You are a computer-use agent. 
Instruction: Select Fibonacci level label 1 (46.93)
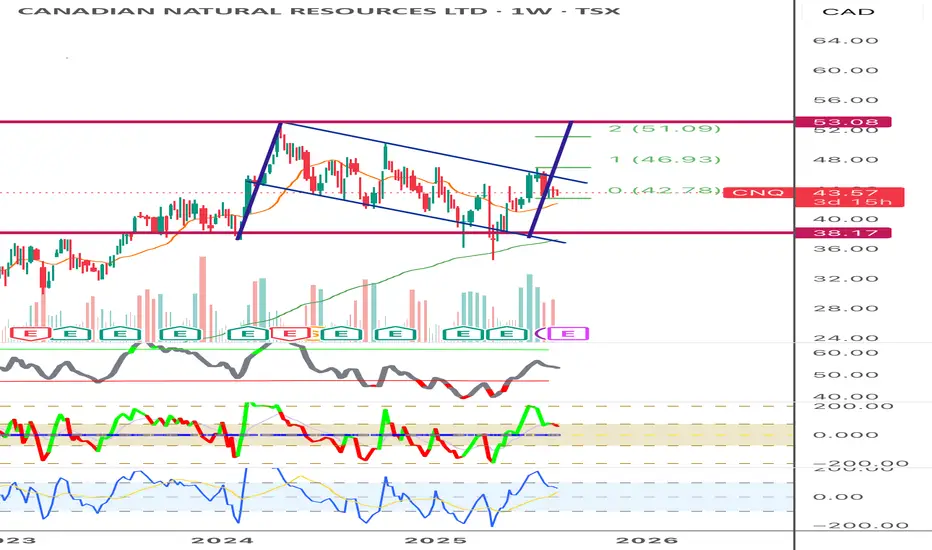[665, 159]
